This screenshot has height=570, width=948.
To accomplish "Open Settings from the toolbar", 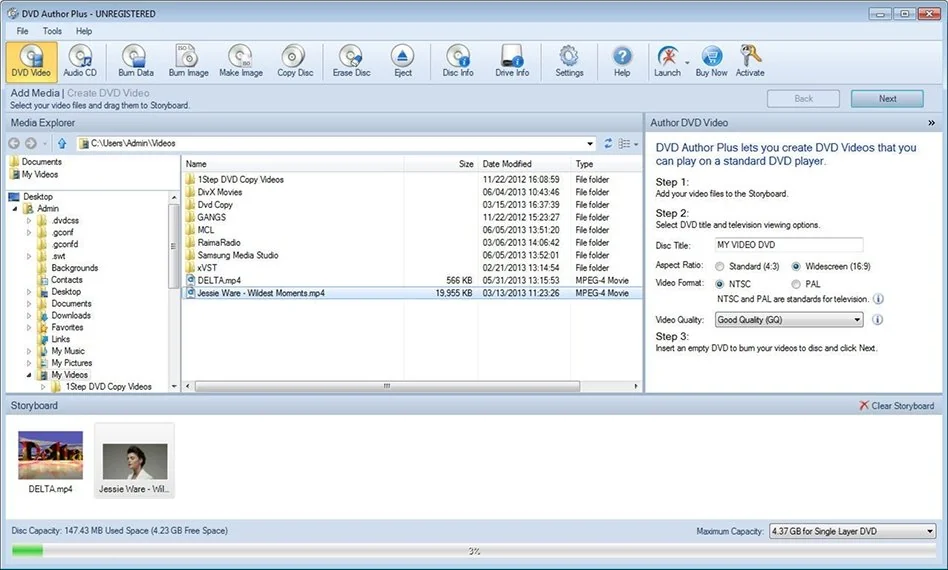I will (x=569, y=60).
